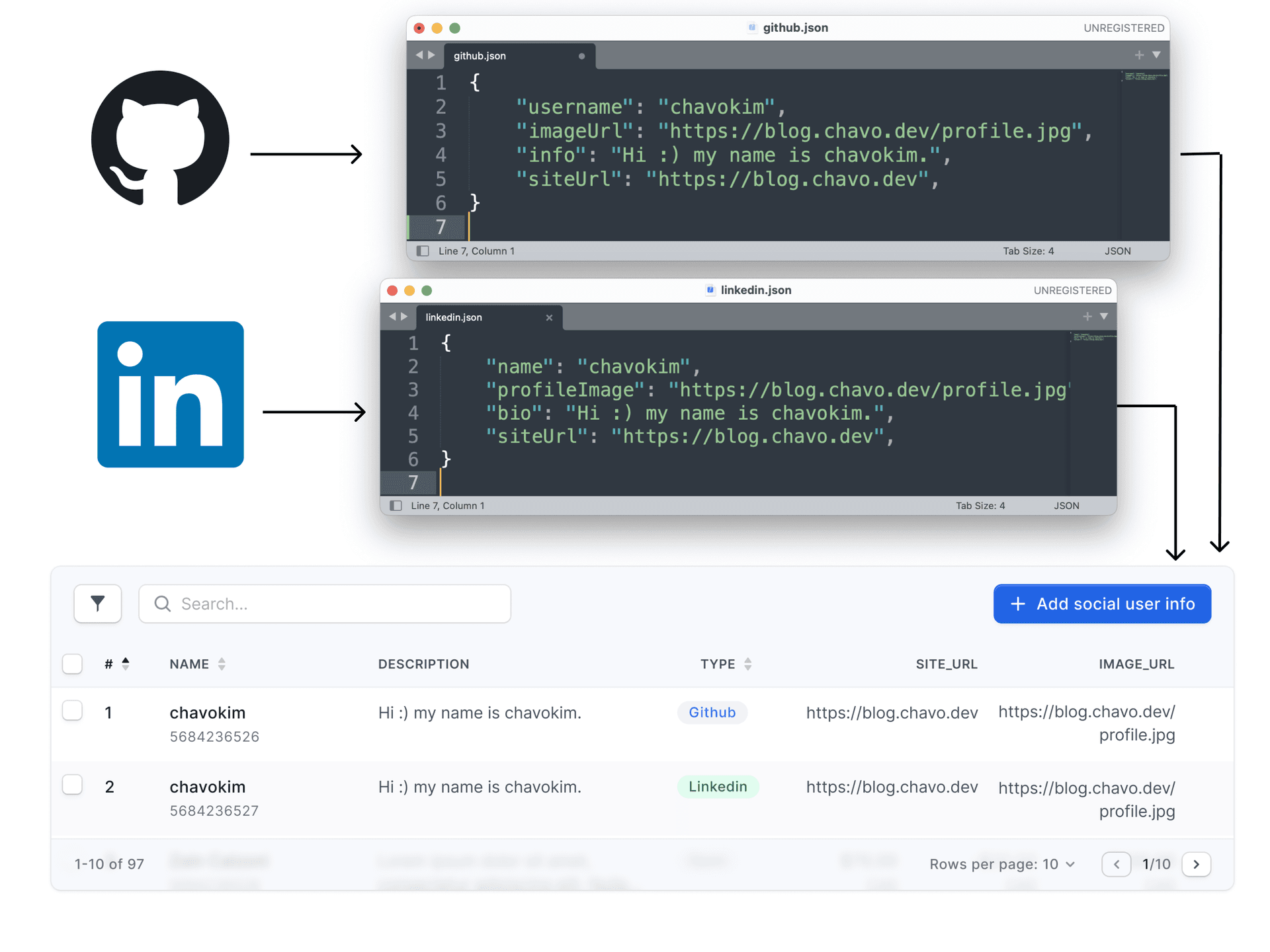Maximize the github.json window with green button
This screenshot has height=952, width=1270.
pos(454,28)
